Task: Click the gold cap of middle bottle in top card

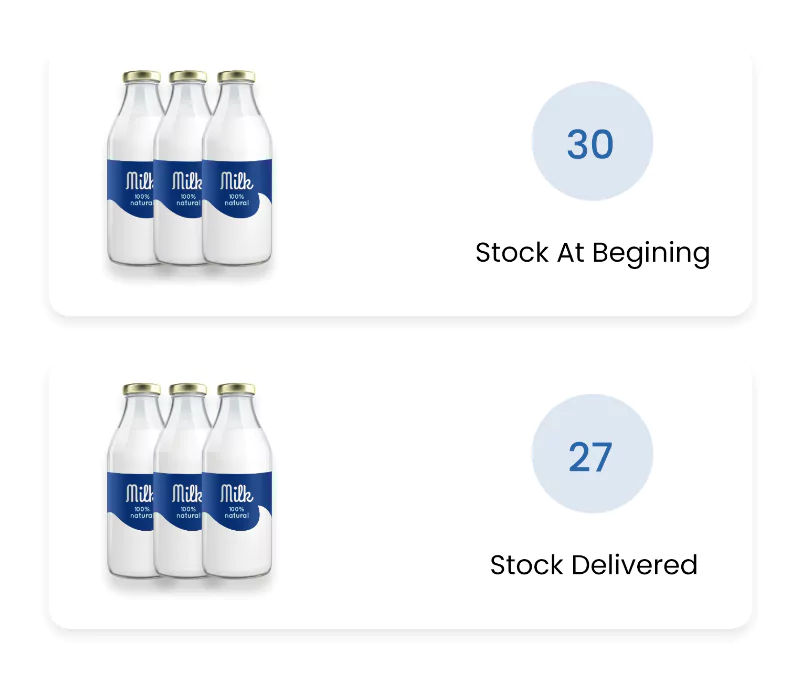Action: tap(188, 77)
